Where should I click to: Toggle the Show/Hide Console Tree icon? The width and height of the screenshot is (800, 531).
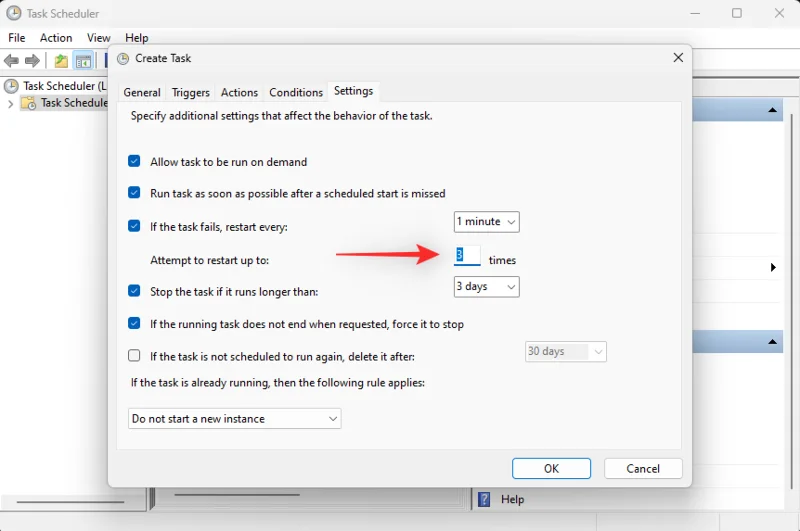pos(83,61)
